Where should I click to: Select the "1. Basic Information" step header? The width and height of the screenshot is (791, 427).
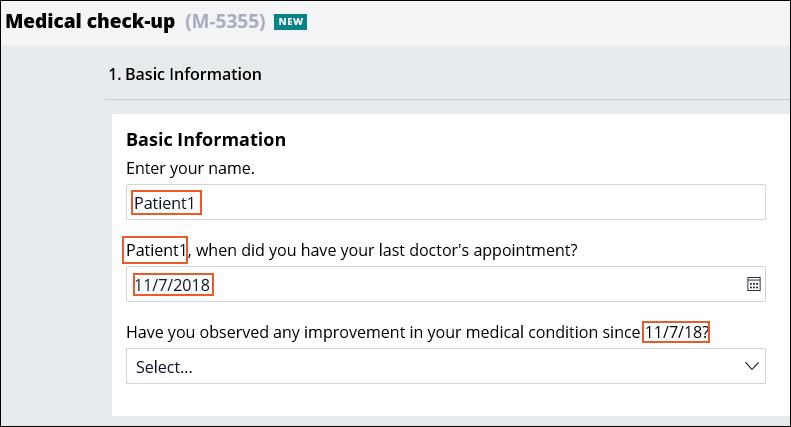click(x=185, y=74)
